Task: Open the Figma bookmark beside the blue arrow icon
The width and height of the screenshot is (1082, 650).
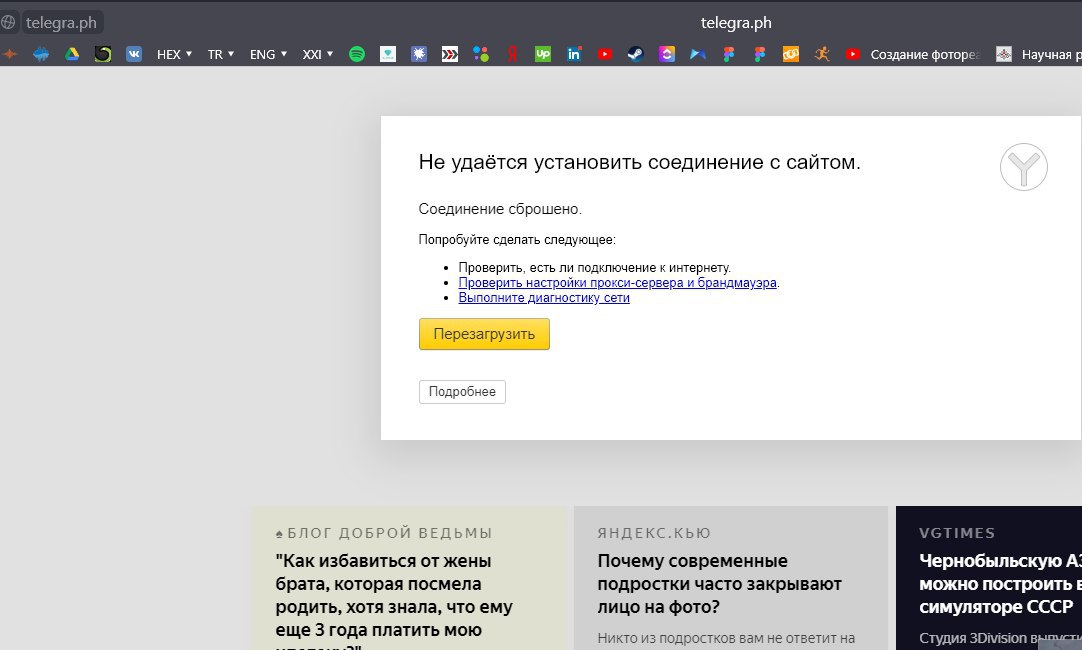Action: [x=729, y=54]
